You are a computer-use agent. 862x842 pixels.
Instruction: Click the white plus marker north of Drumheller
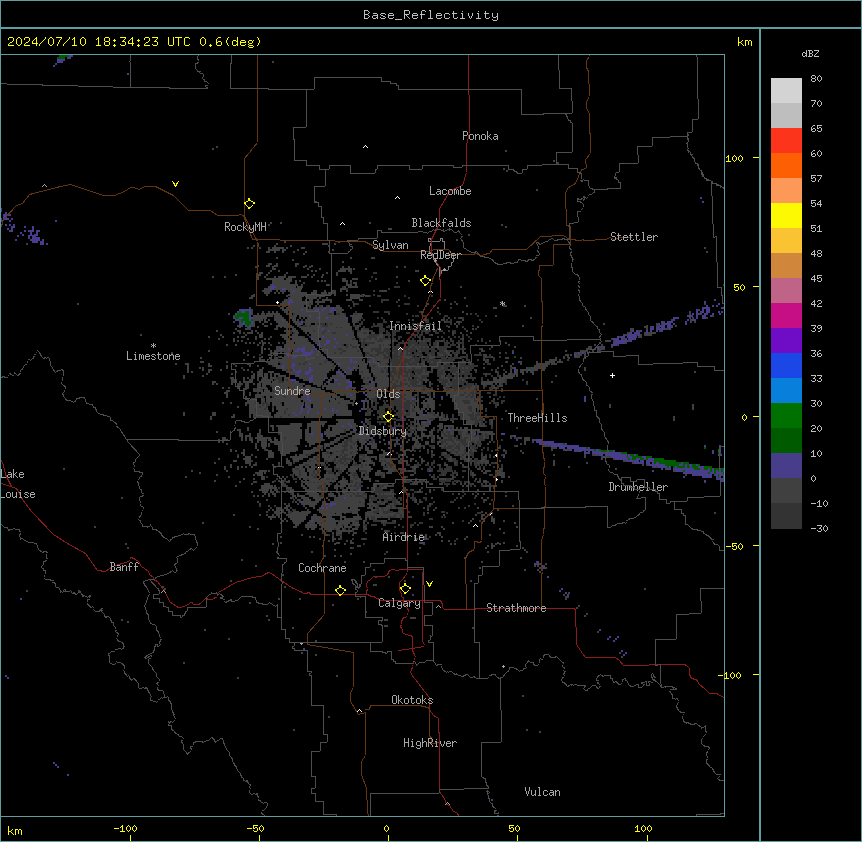(x=612, y=375)
